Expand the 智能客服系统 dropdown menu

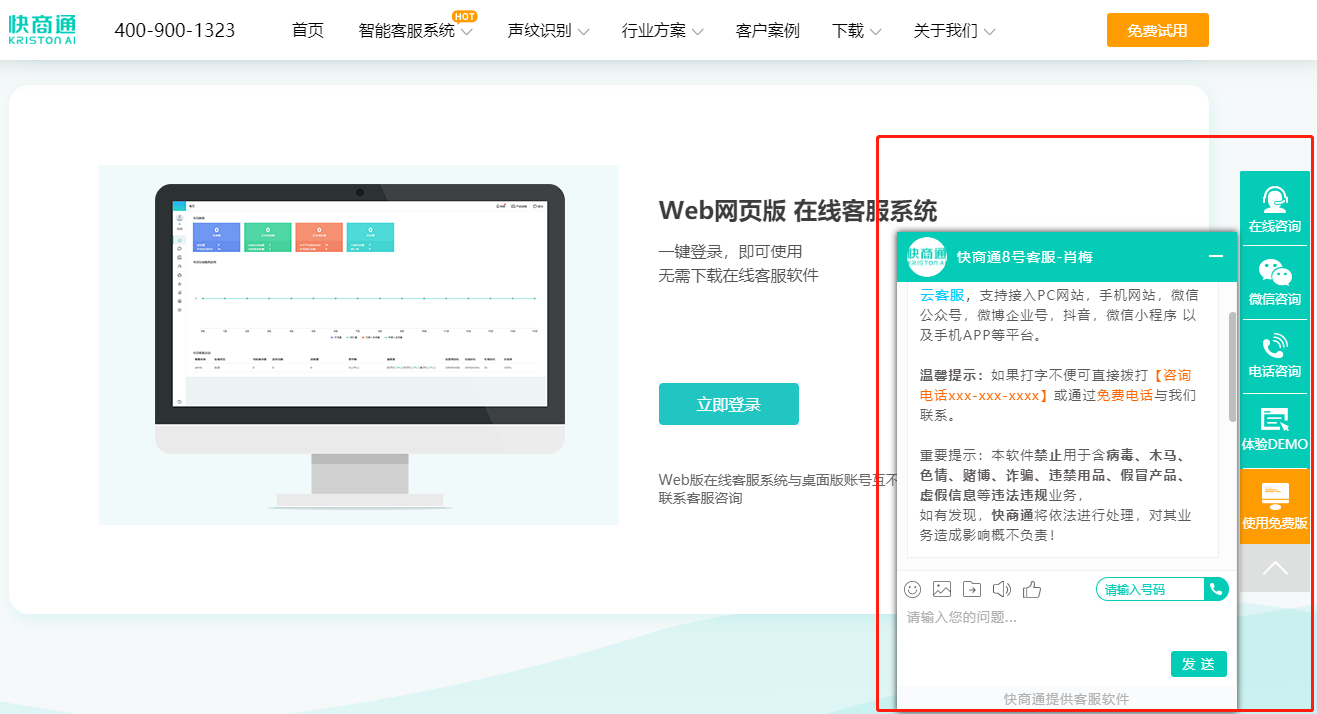(x=415, y=31)
